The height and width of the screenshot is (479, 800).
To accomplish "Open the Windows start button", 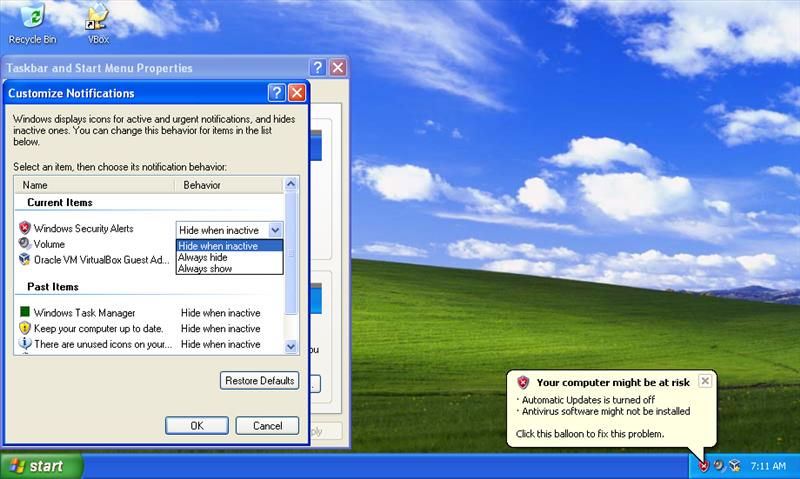I will pos(41,466).
